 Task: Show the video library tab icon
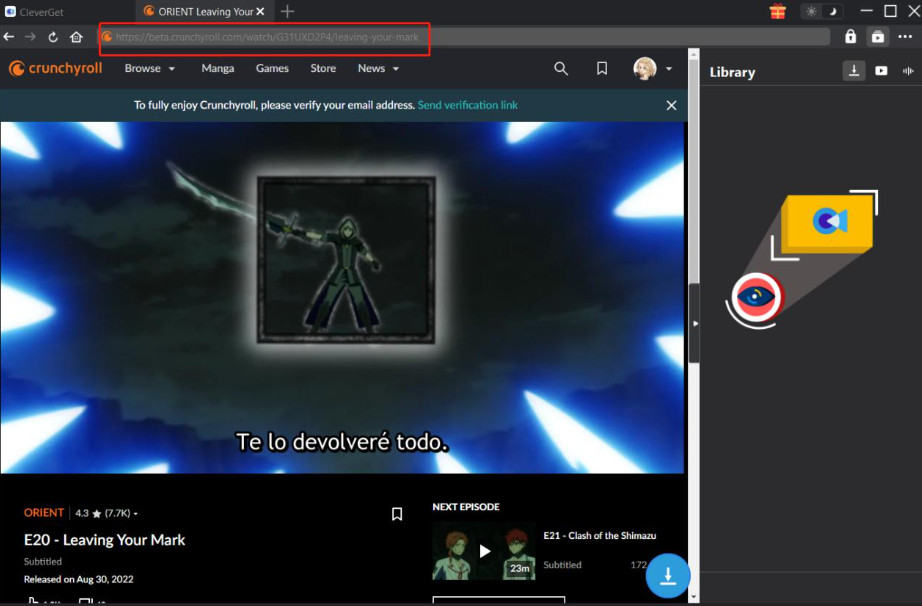pyautogui.click(x=881, y=71)
